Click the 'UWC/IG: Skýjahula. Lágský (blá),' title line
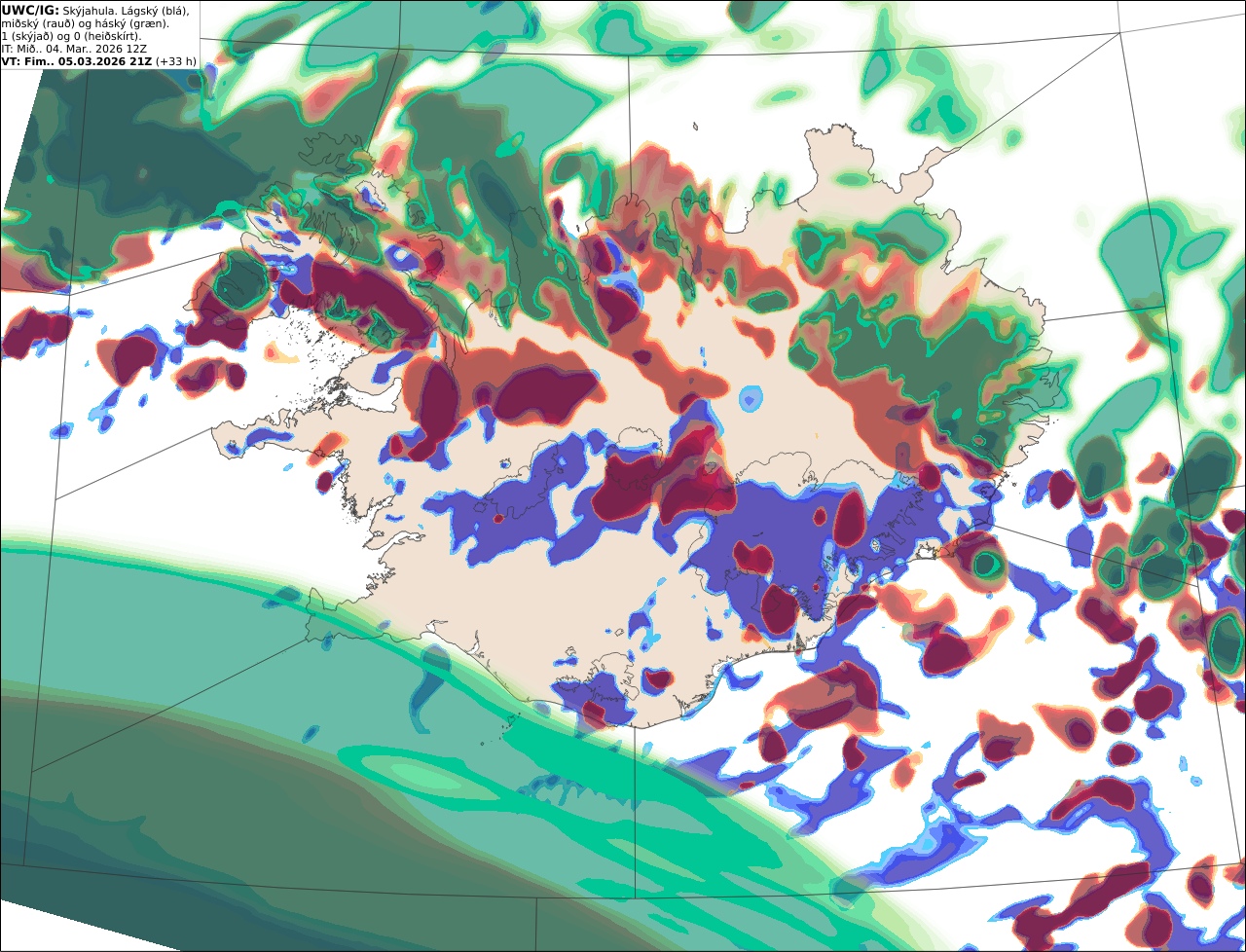The width and height of the screenshot is (1246, 952). [x=95, y=10]
